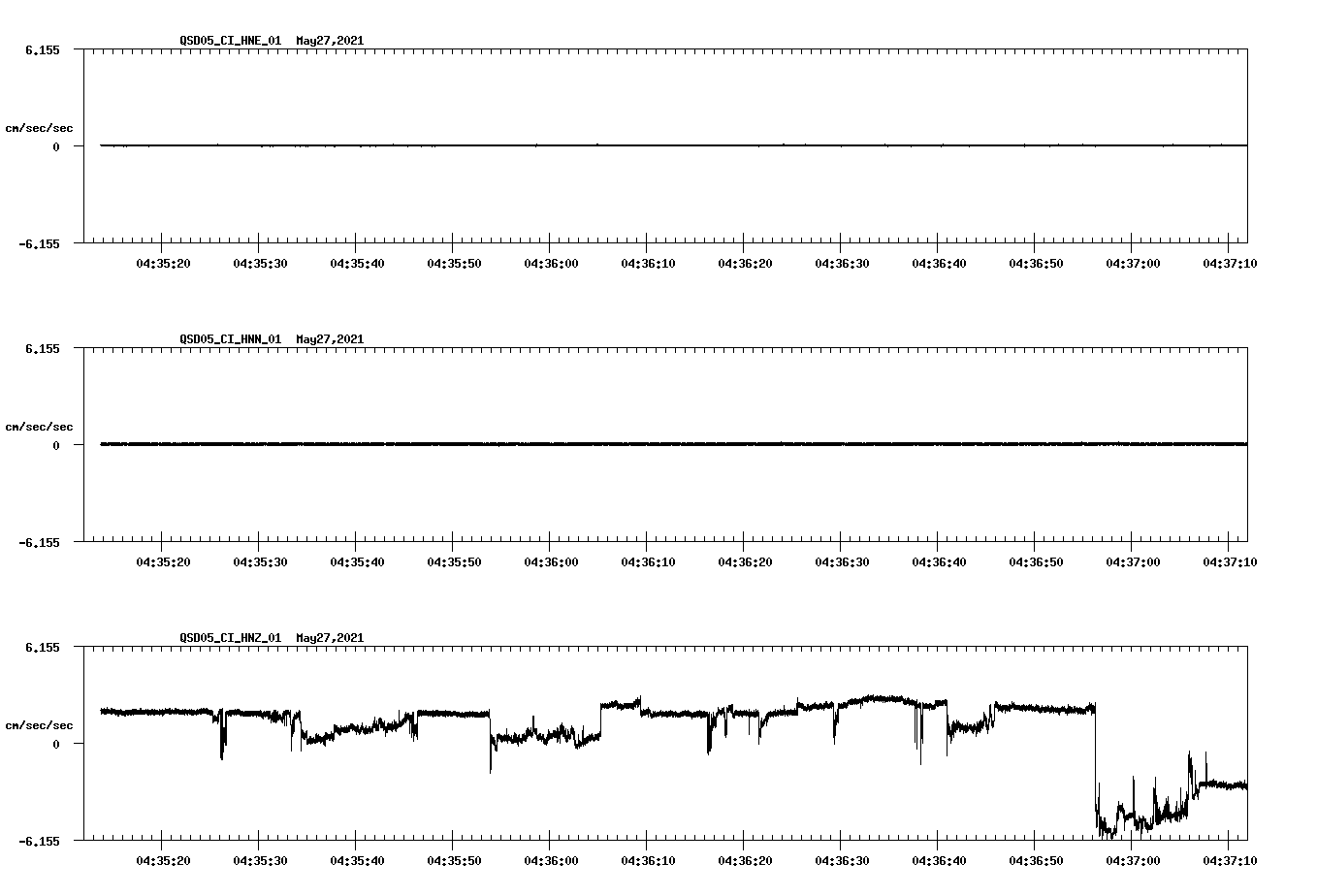The height and width of the screenshot is (896, 1317).
Task: Click the cm/sec/sec label on middle plot
Action: tap(41, 426)
